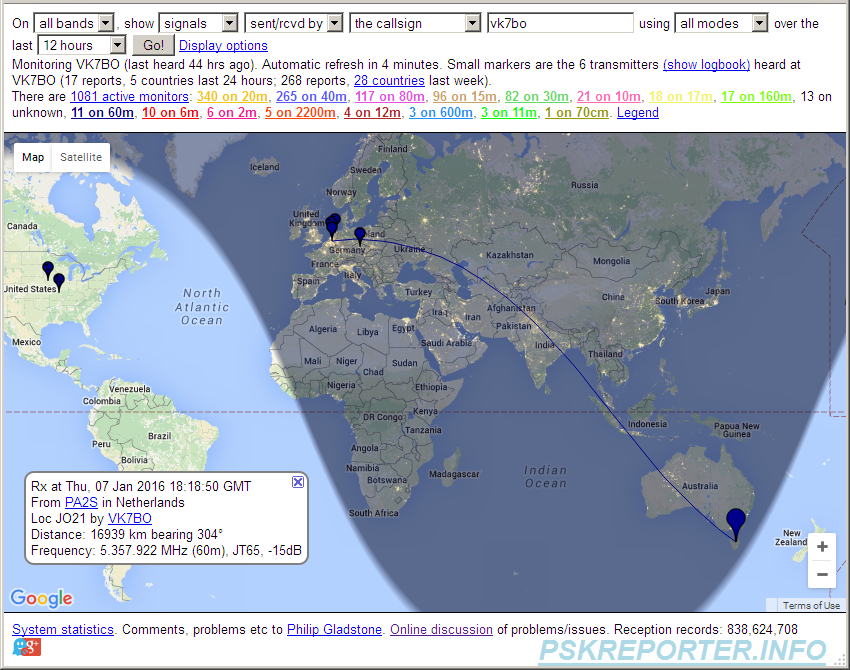
Task: Close the reception info popup
Action: click(298, 482)
